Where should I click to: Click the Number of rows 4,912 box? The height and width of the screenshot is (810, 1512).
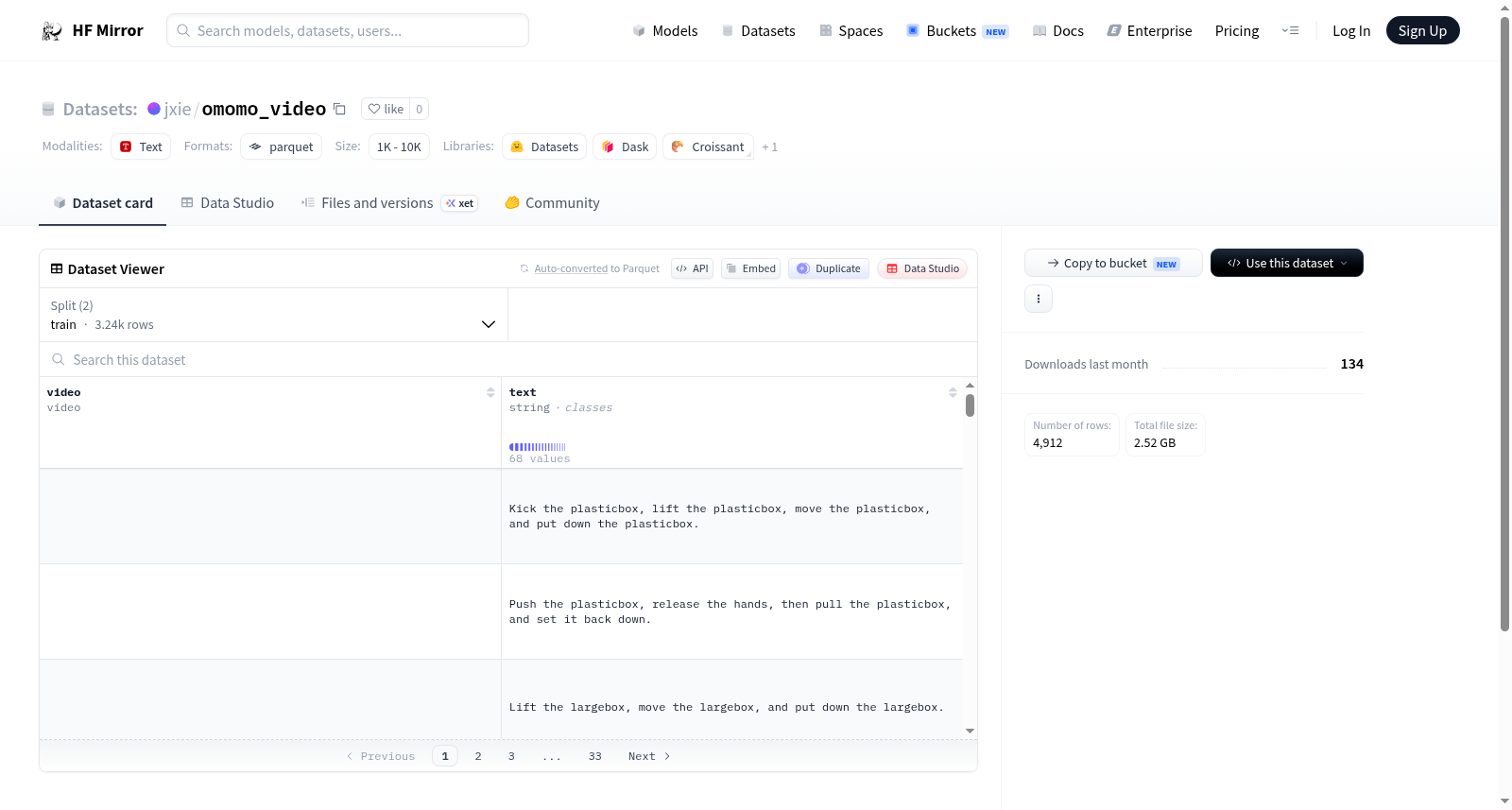pos(1072,435)
